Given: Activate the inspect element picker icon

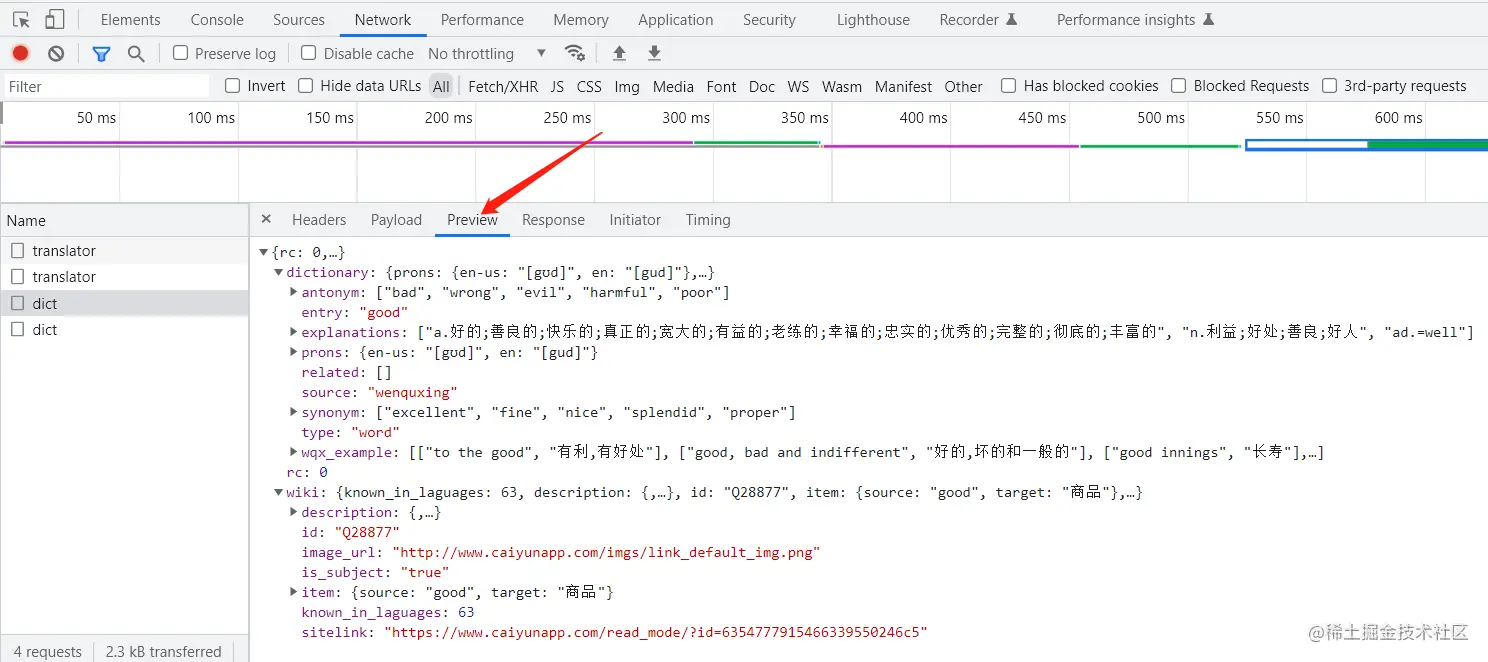Looking at the screenshot, I should point(21,19).
